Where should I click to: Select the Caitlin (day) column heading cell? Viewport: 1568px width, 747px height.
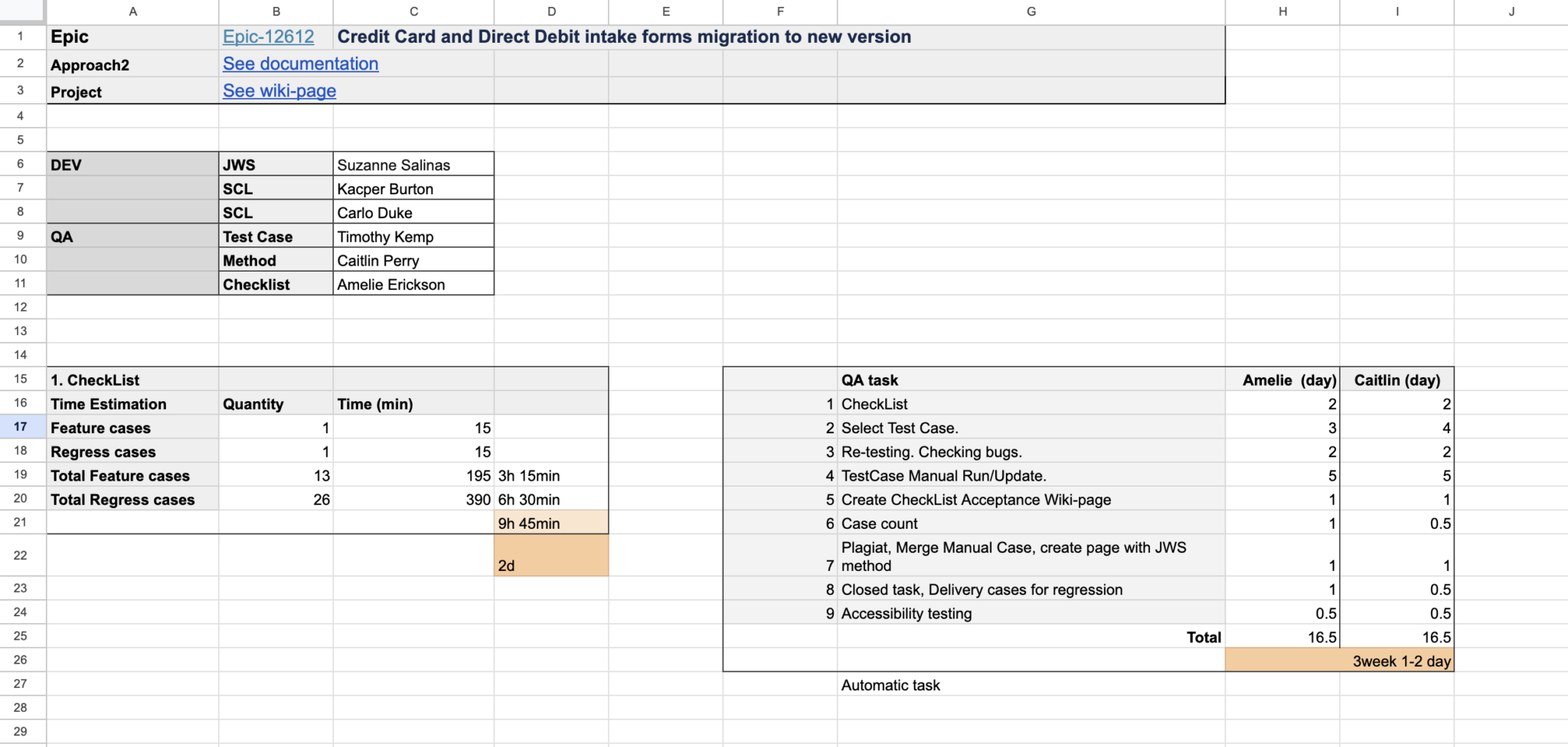[1396, 380]
